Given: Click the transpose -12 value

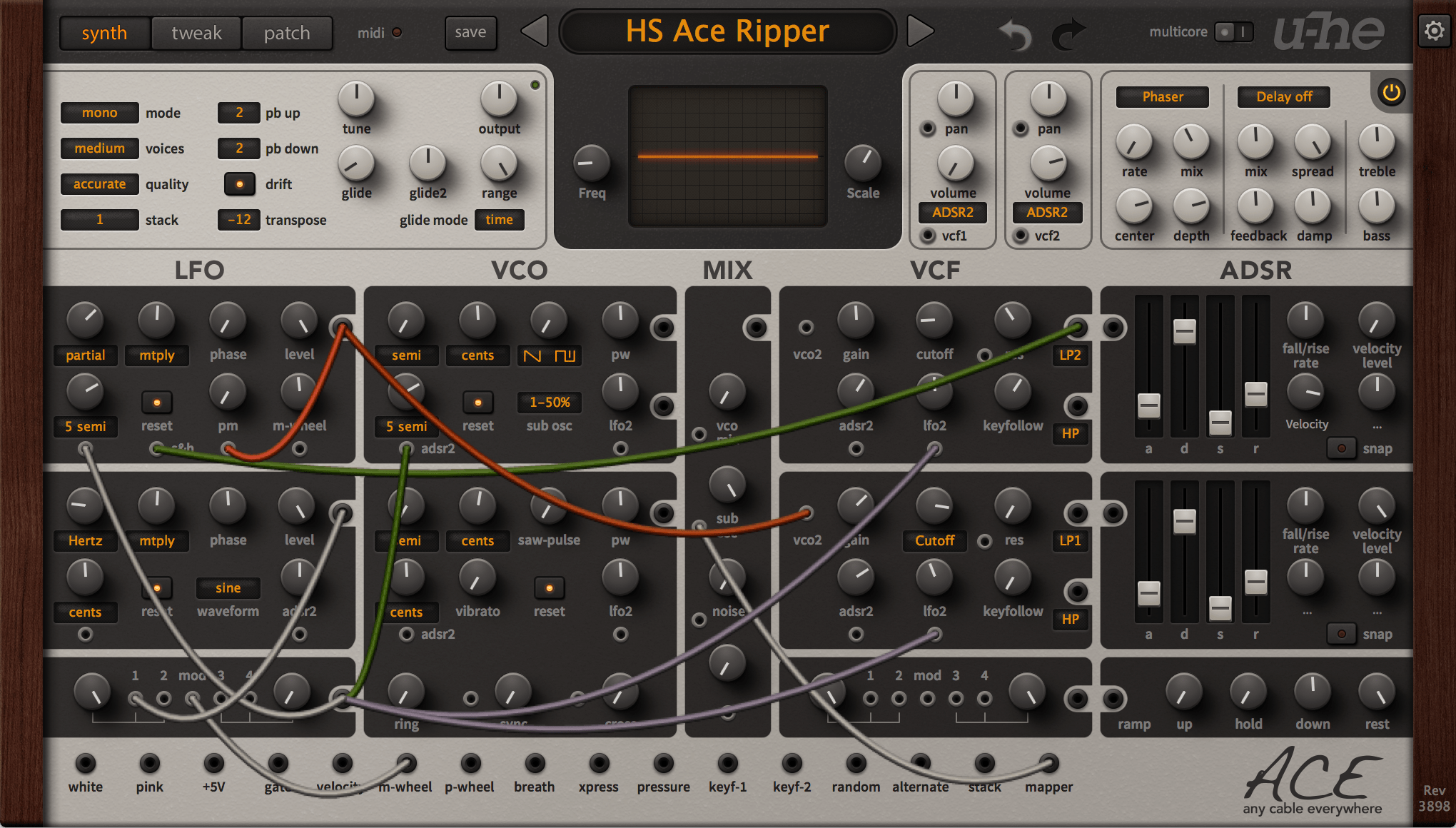Looking at the screenshot, I should 239,220.
